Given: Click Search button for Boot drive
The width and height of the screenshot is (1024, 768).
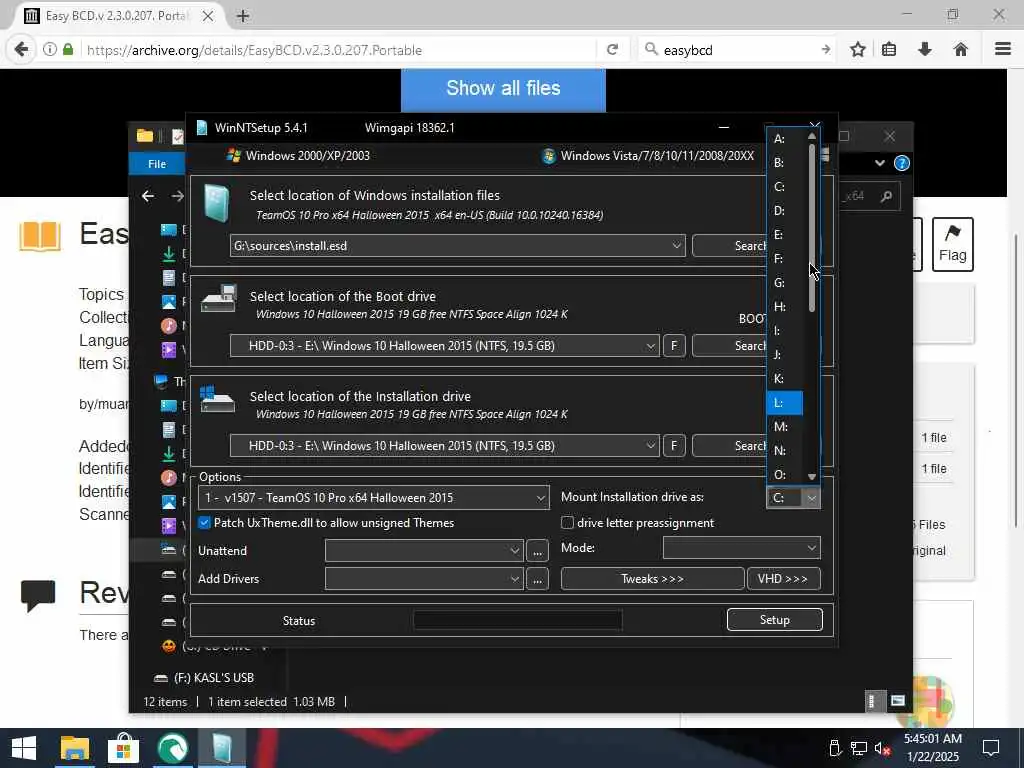Looking at the screenshot, I should click(729, 345).
